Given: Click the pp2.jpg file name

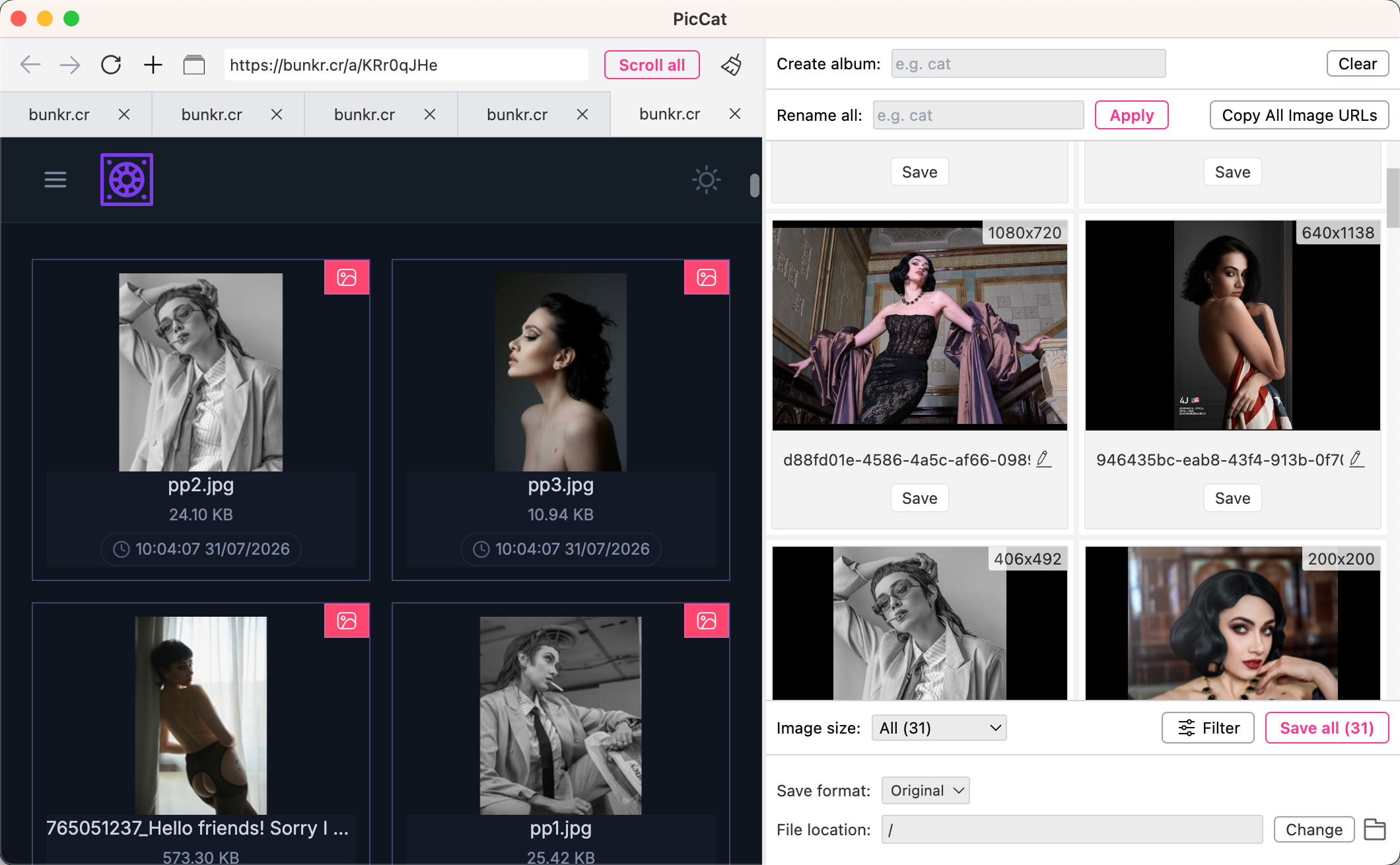Looking at the screenshot, I should click(x=201, y=485).
